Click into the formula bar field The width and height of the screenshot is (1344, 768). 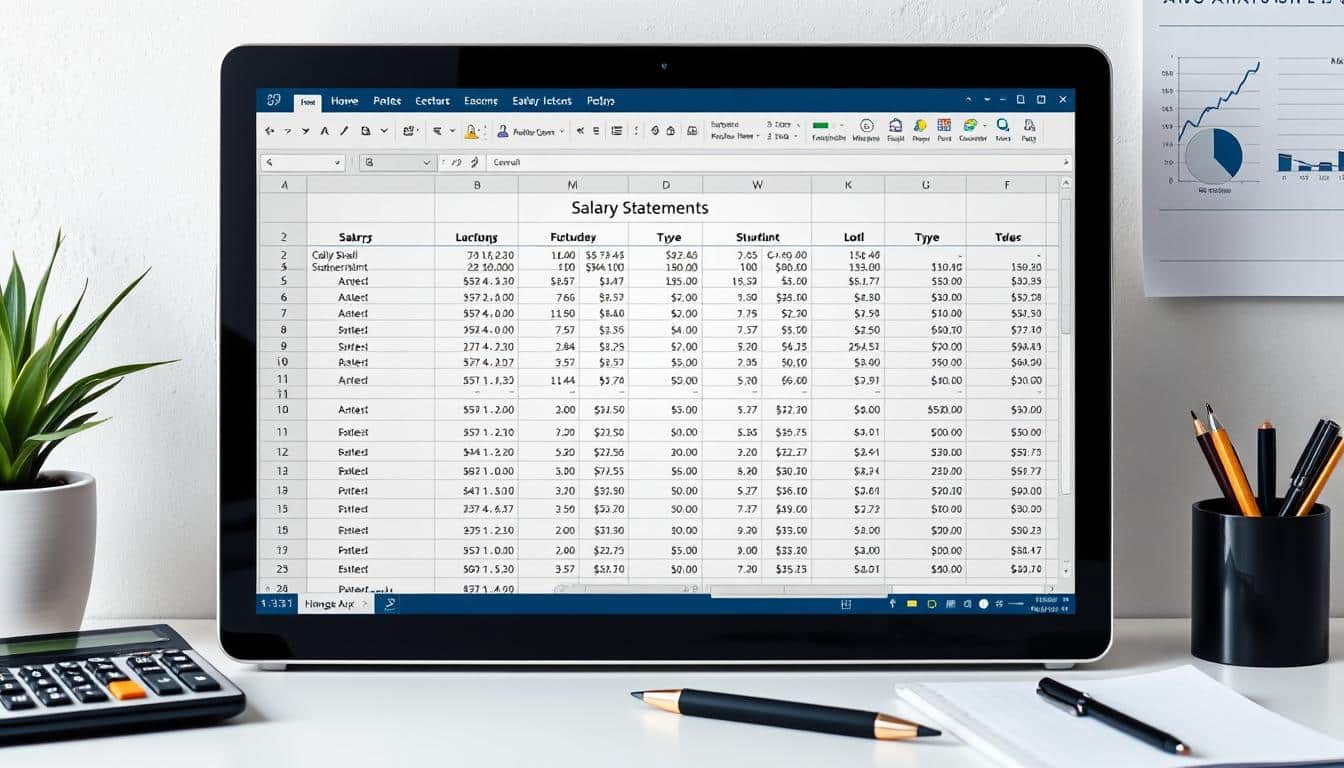click(x=778, y=162)
